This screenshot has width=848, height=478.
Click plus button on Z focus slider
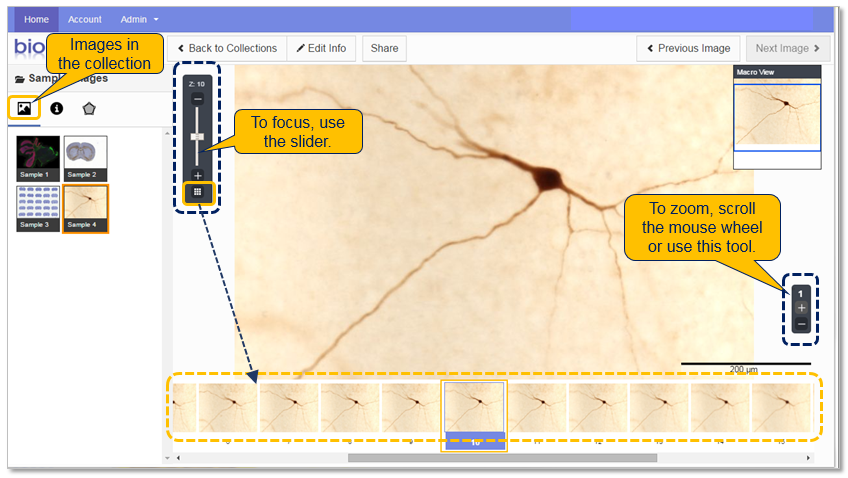click(x=197, y=175)
